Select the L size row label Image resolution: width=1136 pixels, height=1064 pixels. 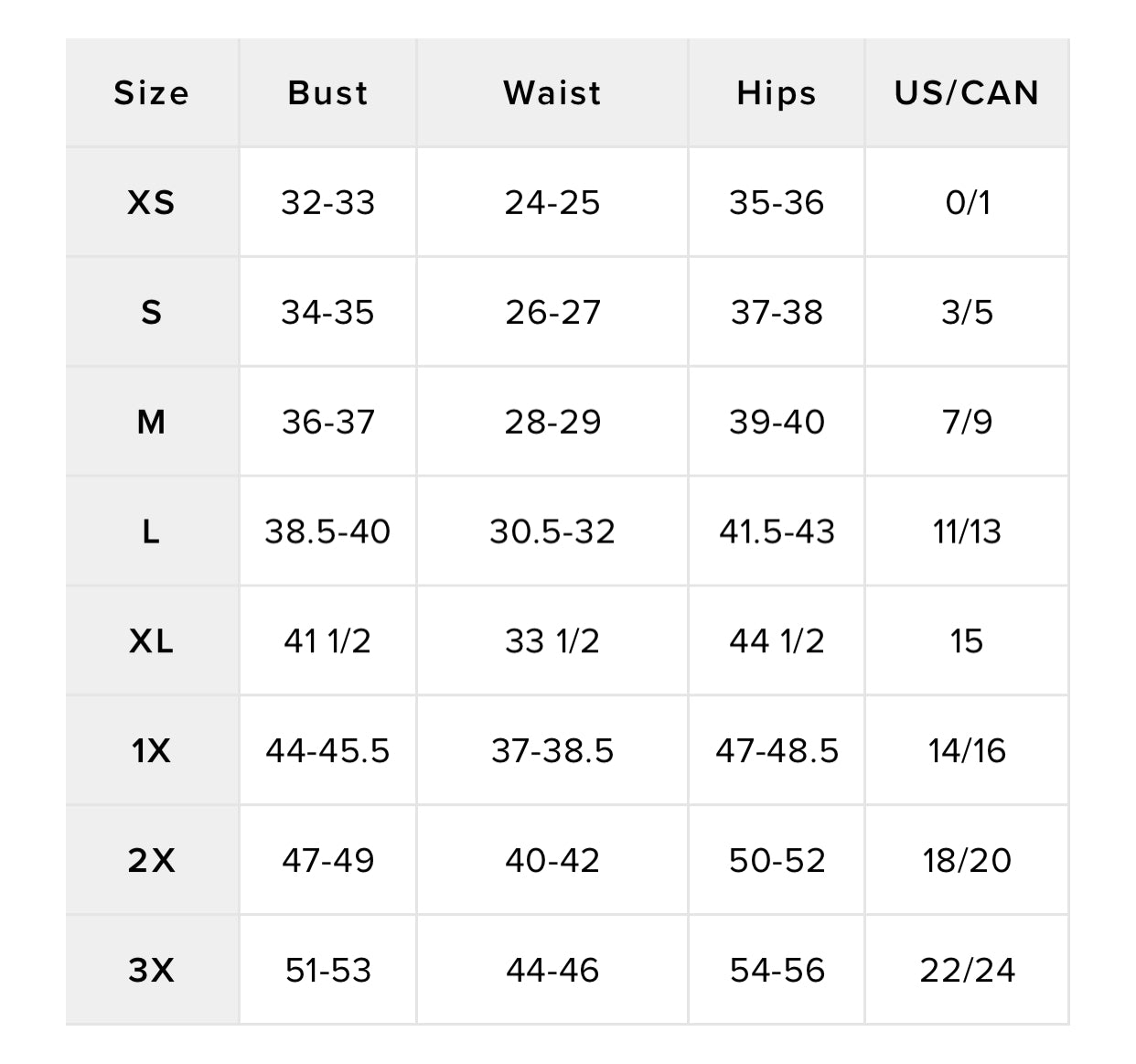(x=152, y=532)
